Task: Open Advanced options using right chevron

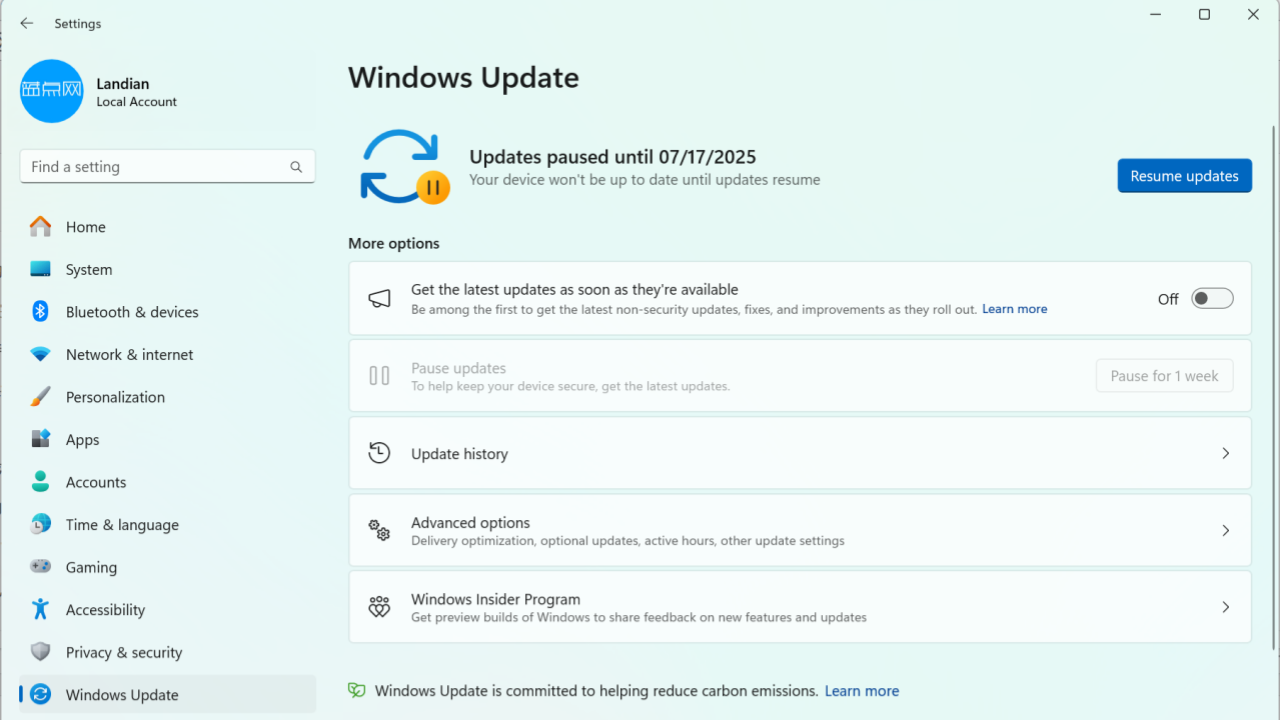Action: (1226, 531)
